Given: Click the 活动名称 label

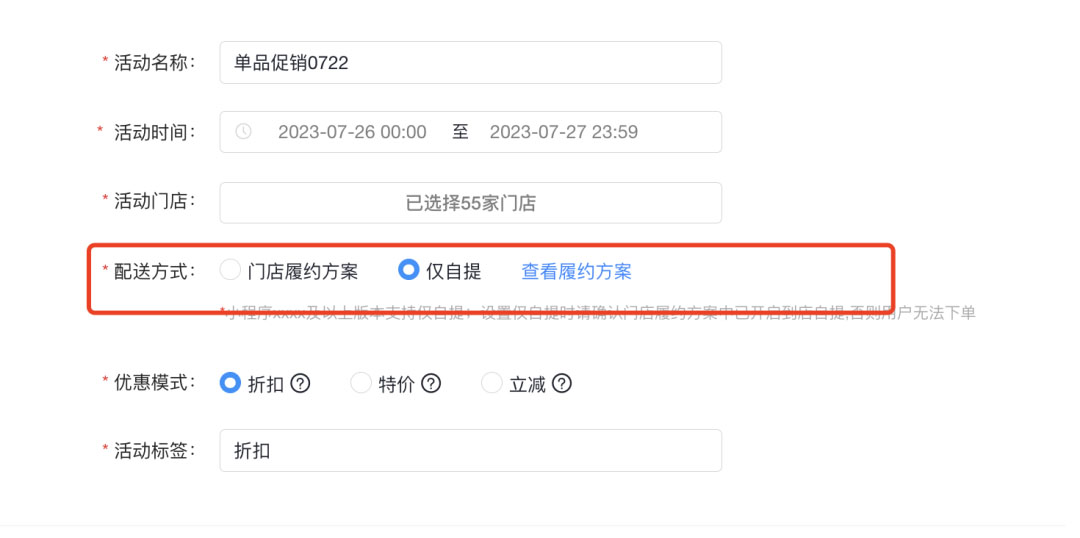Looking at the screenshot, I should point(155,62).
